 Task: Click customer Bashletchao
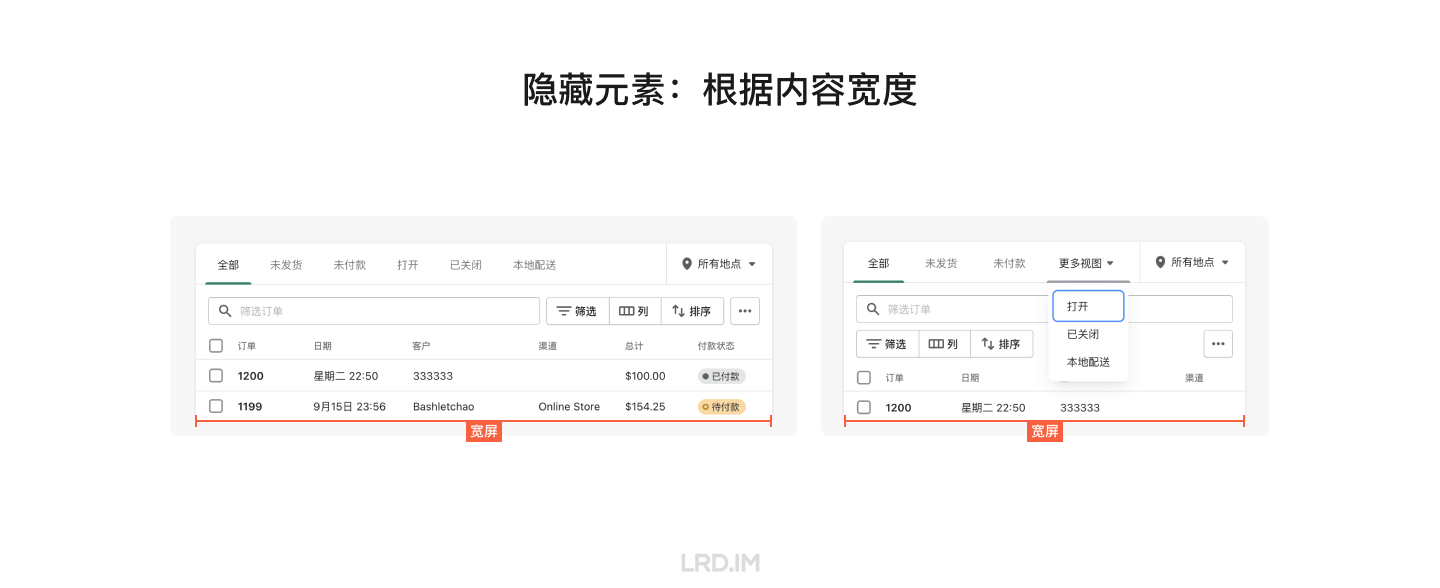[x=444, y=407]
